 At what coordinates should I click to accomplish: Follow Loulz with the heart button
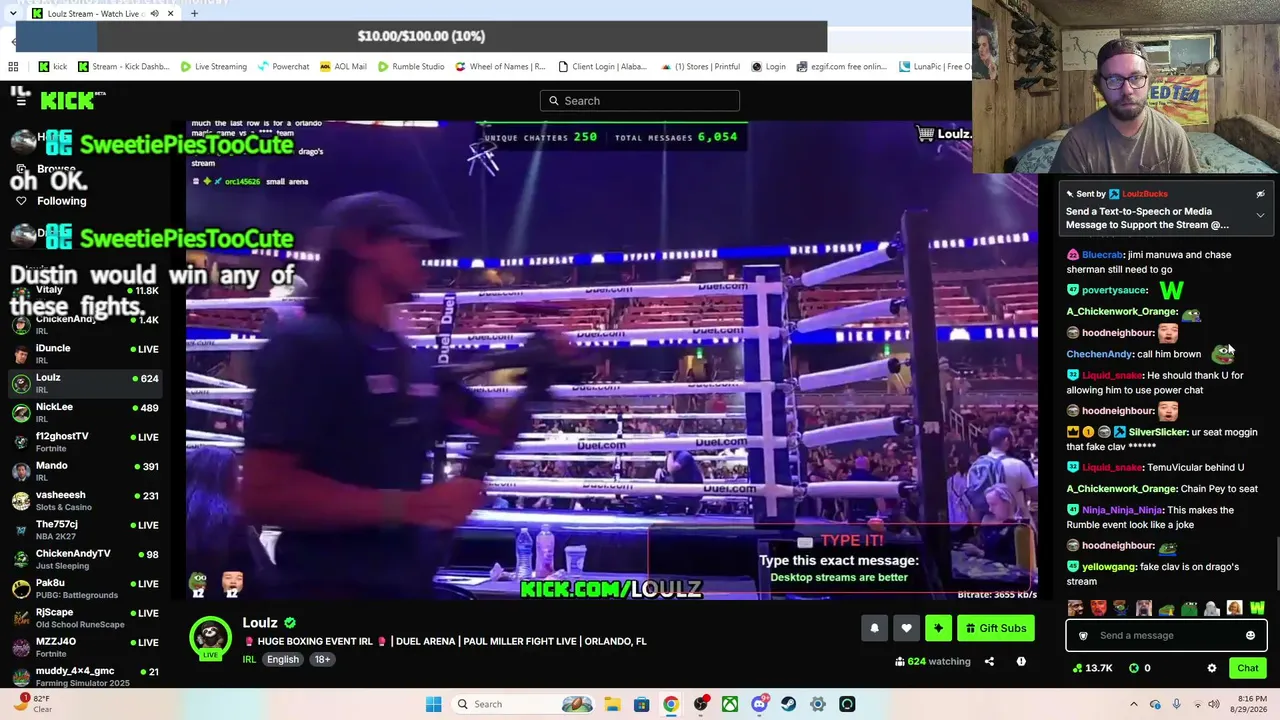[906, 628]
